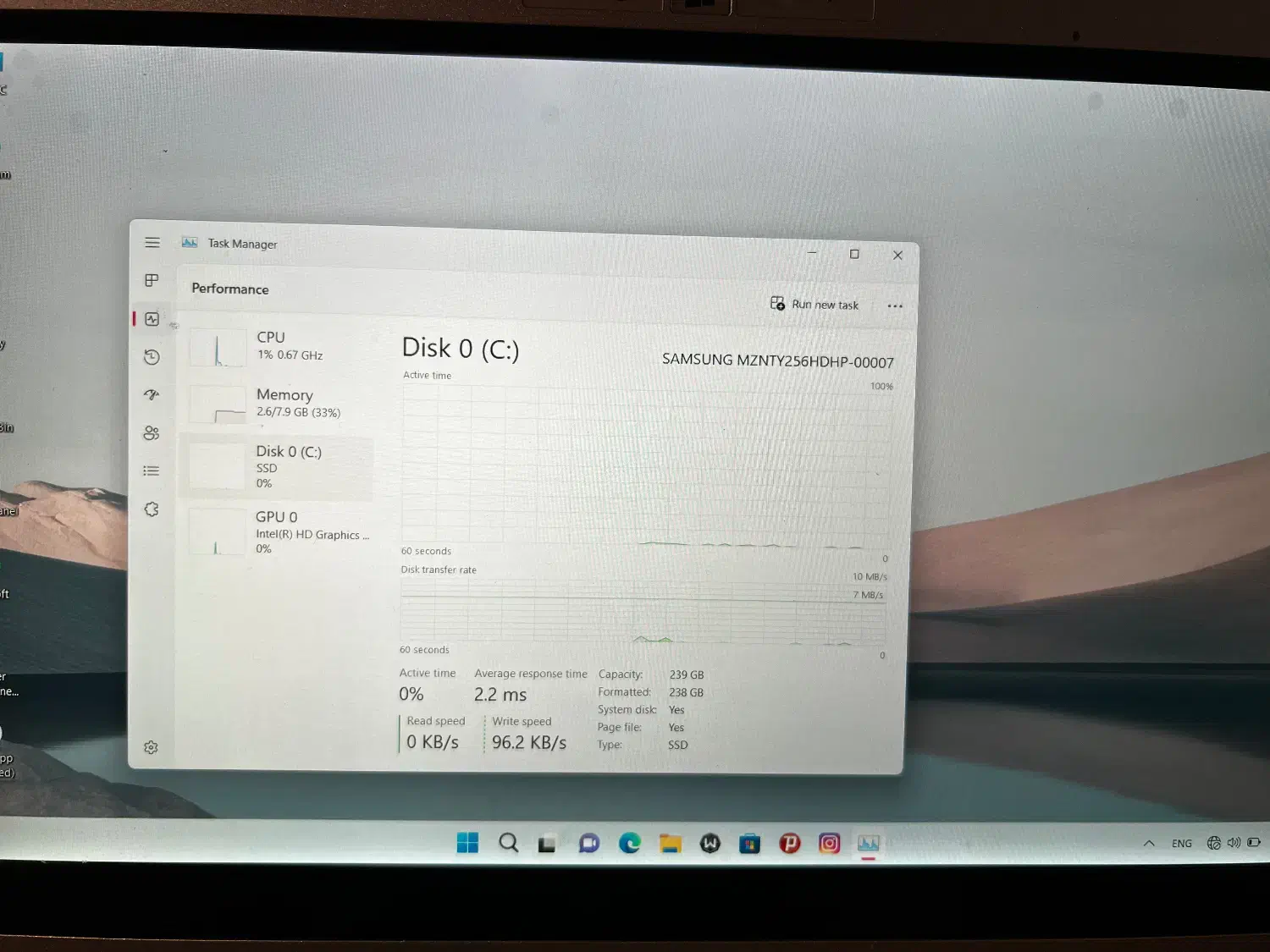The height and width of the screenshot is (952, 1270).
Task: Select Memory in the performance list
Action: tap(279, 404)
